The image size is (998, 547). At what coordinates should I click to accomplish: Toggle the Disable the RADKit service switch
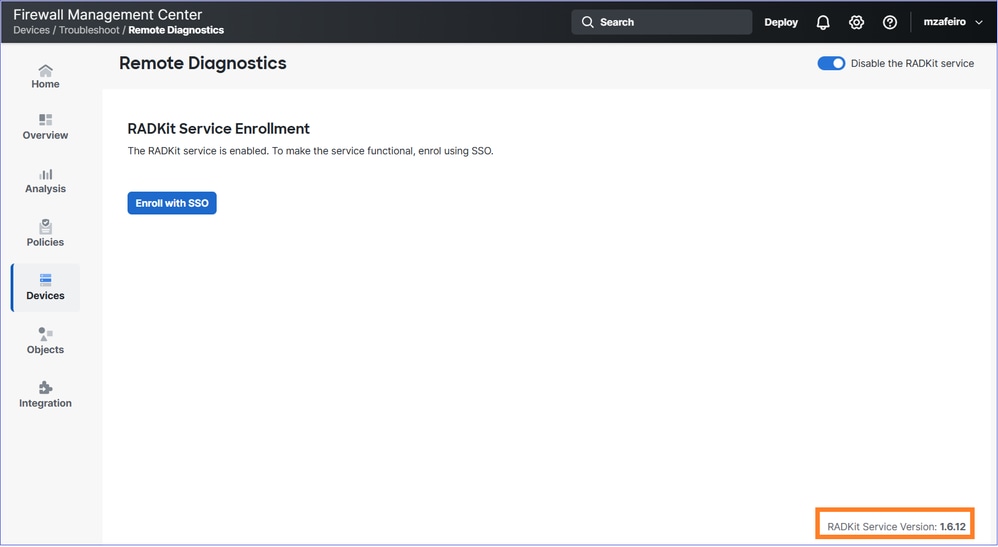[x=831, y=64]
